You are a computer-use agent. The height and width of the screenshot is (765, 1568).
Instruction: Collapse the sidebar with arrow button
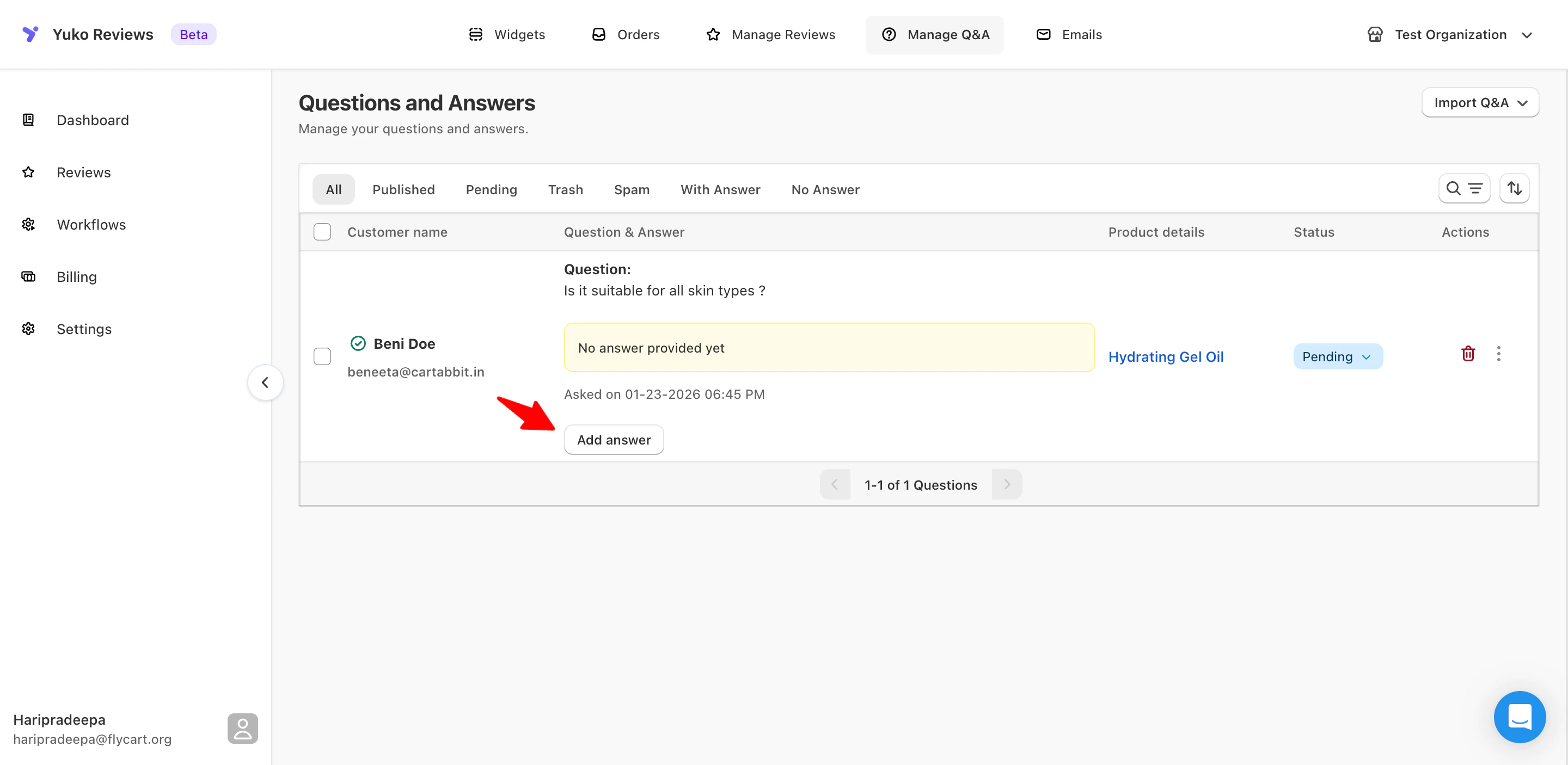[x=265, y=382]
